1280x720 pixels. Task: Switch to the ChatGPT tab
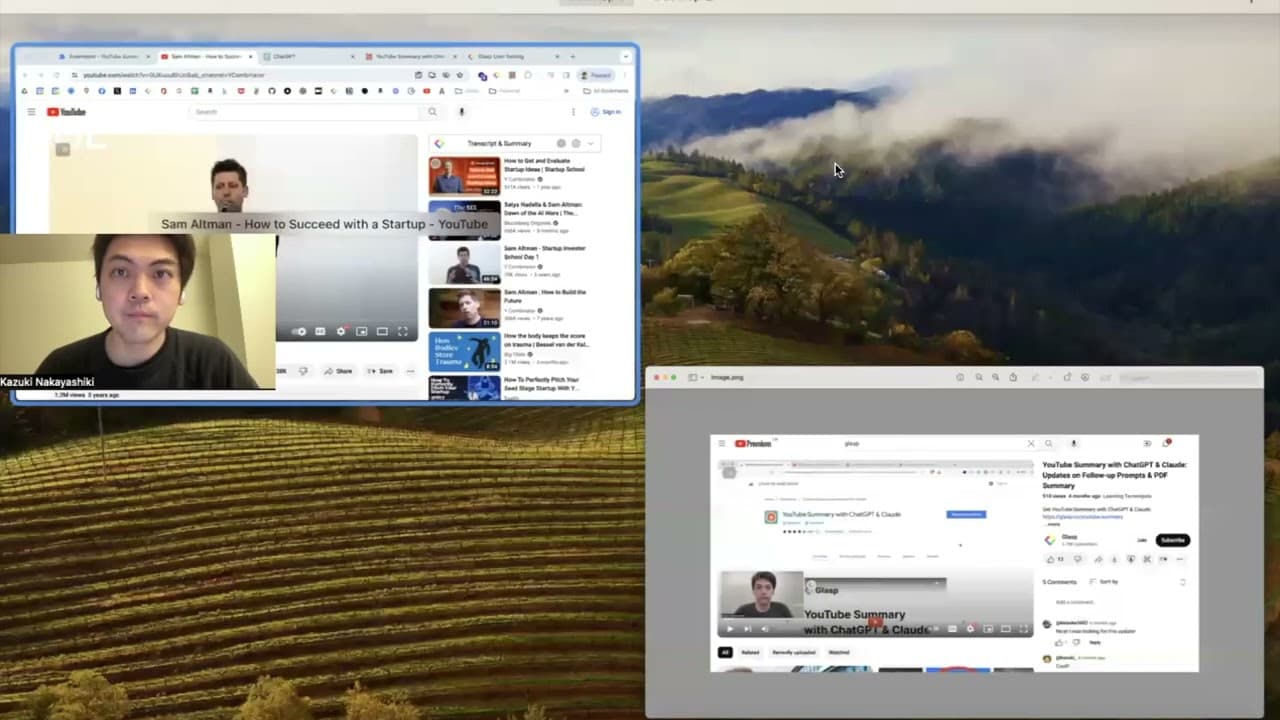click(x=310, y=56)
